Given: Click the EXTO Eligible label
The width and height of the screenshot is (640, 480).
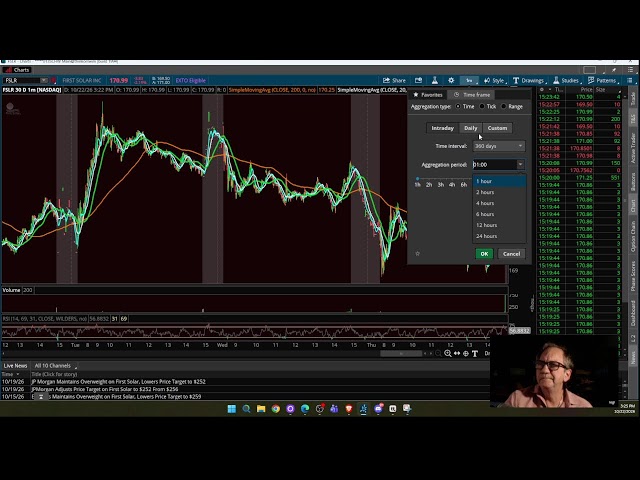Looking at the screenshot, I should tap(191, 80).
